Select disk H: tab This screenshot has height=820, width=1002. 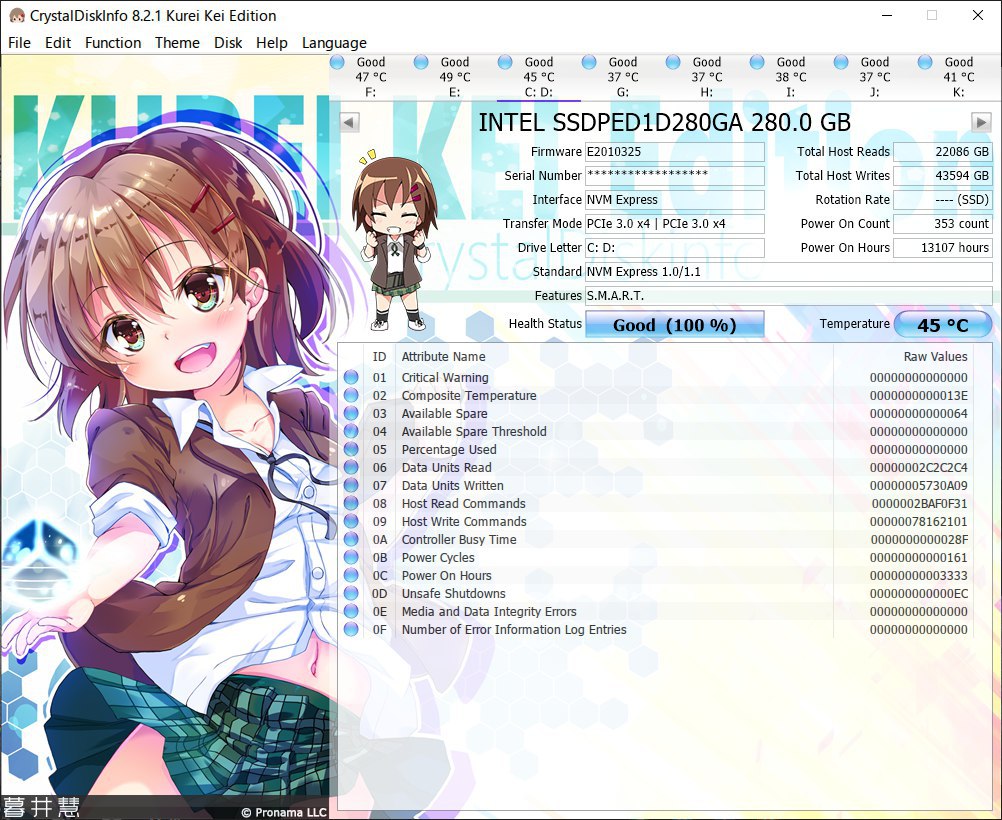coord(707,77)
